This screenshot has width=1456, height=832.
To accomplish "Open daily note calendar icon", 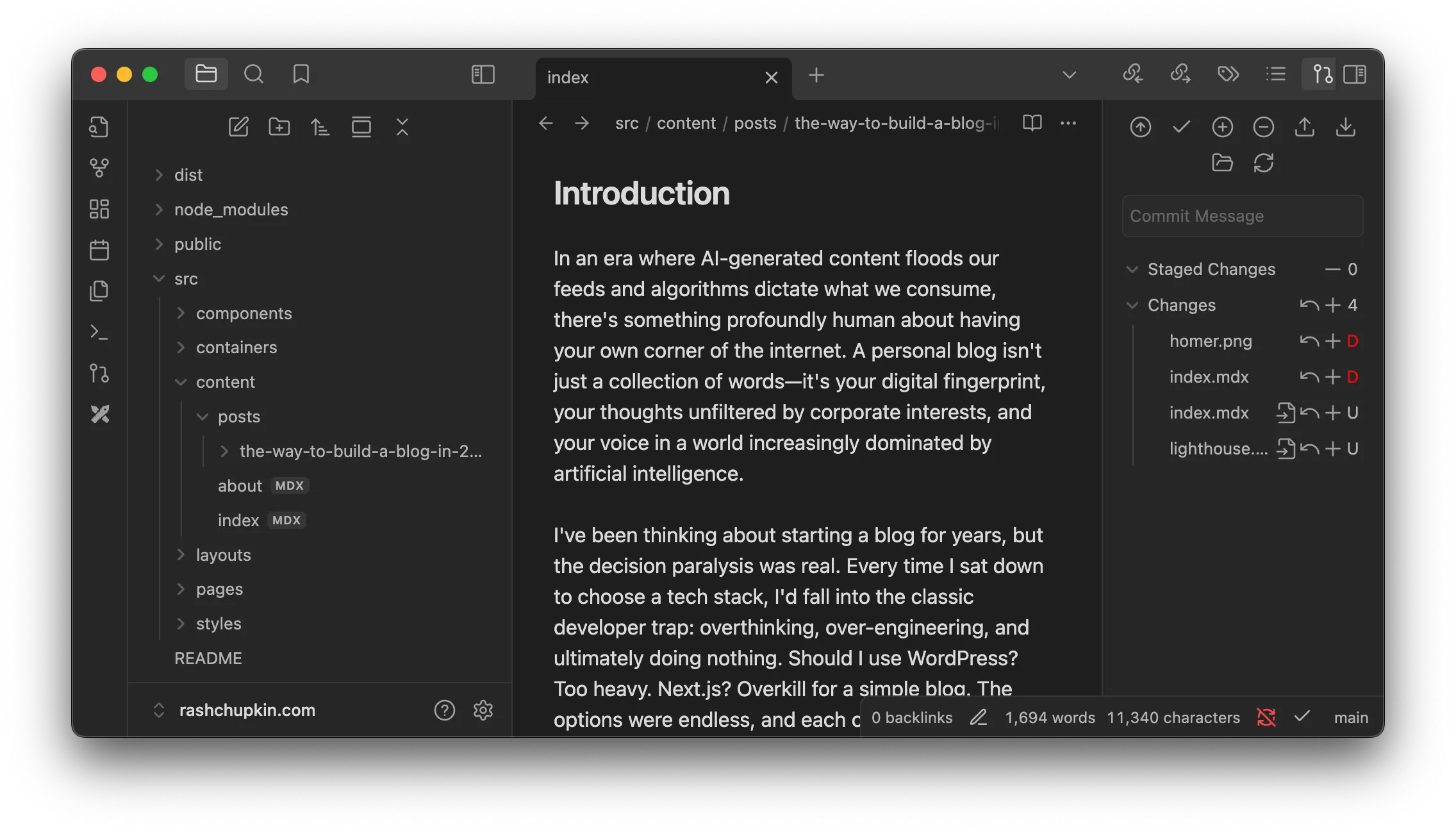I will tap(99, 250).
